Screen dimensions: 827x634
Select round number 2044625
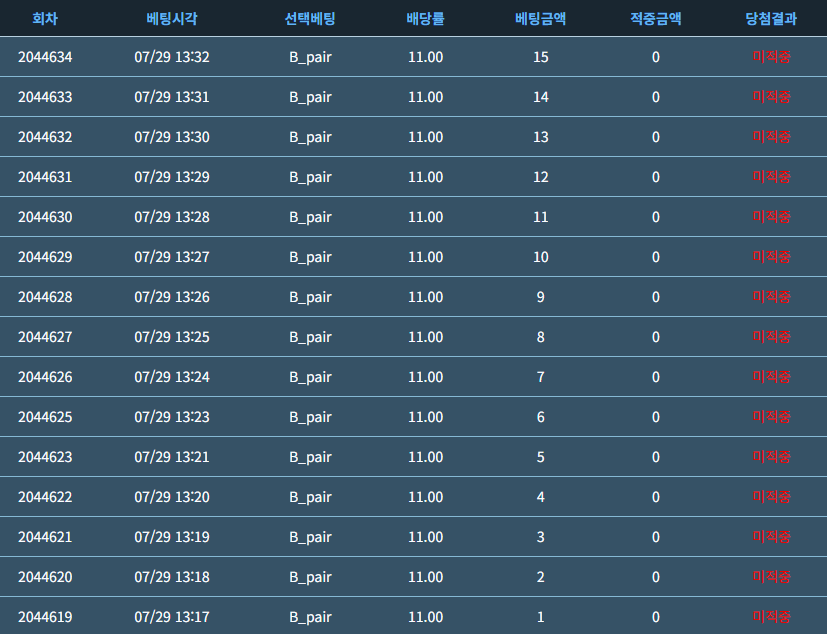click(45, 417)
